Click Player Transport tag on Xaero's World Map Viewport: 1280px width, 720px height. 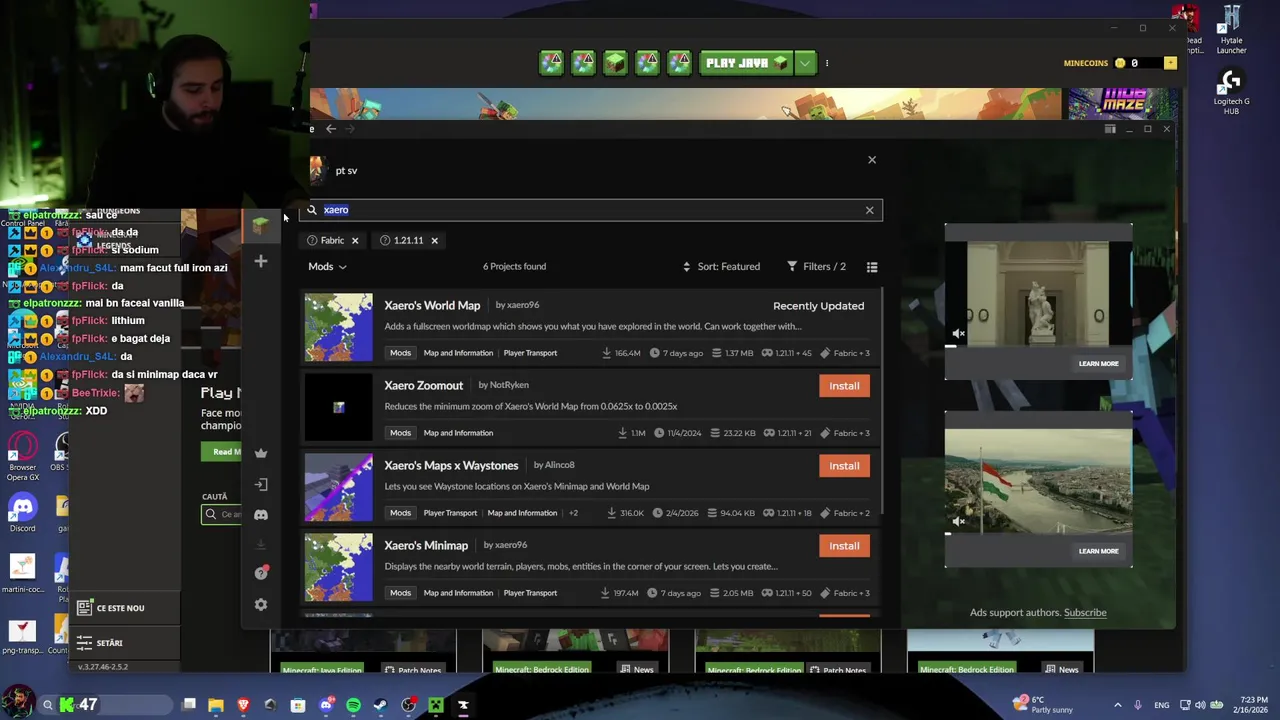tap(530, 353)
